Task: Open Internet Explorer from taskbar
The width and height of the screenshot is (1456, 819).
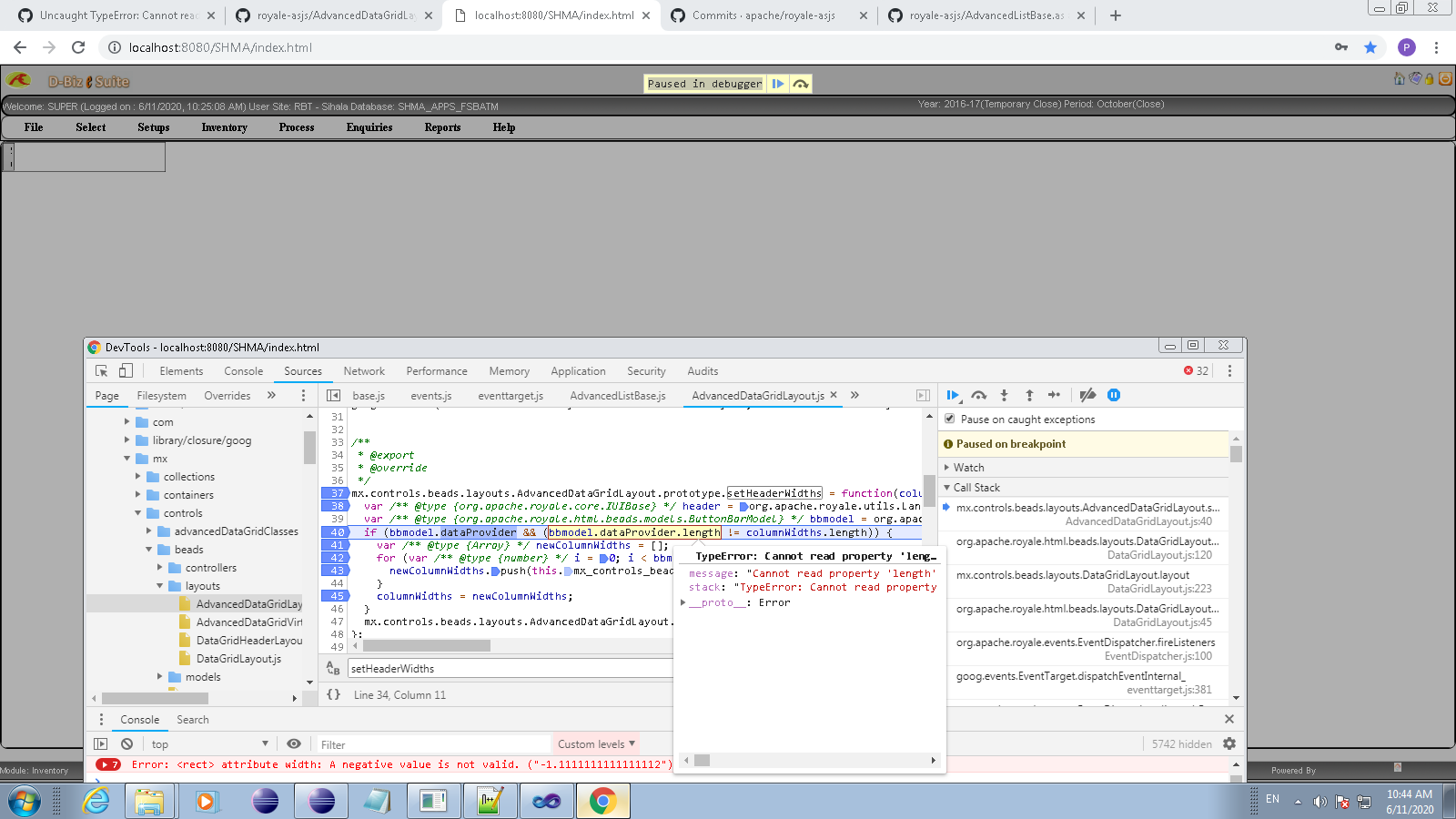Action: (96, 801)
